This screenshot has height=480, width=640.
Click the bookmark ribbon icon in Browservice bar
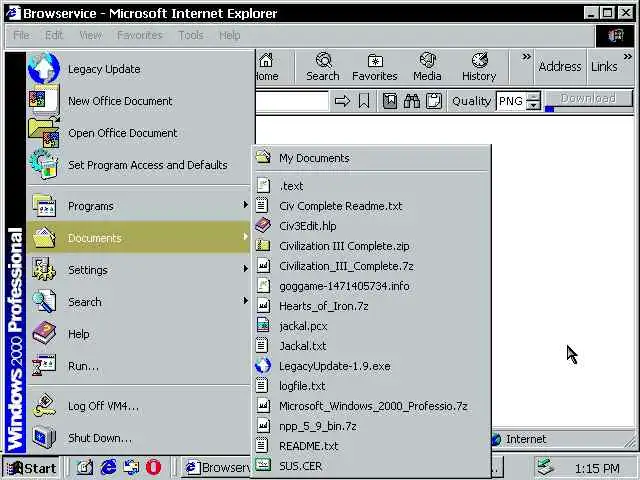coord(364,101)
